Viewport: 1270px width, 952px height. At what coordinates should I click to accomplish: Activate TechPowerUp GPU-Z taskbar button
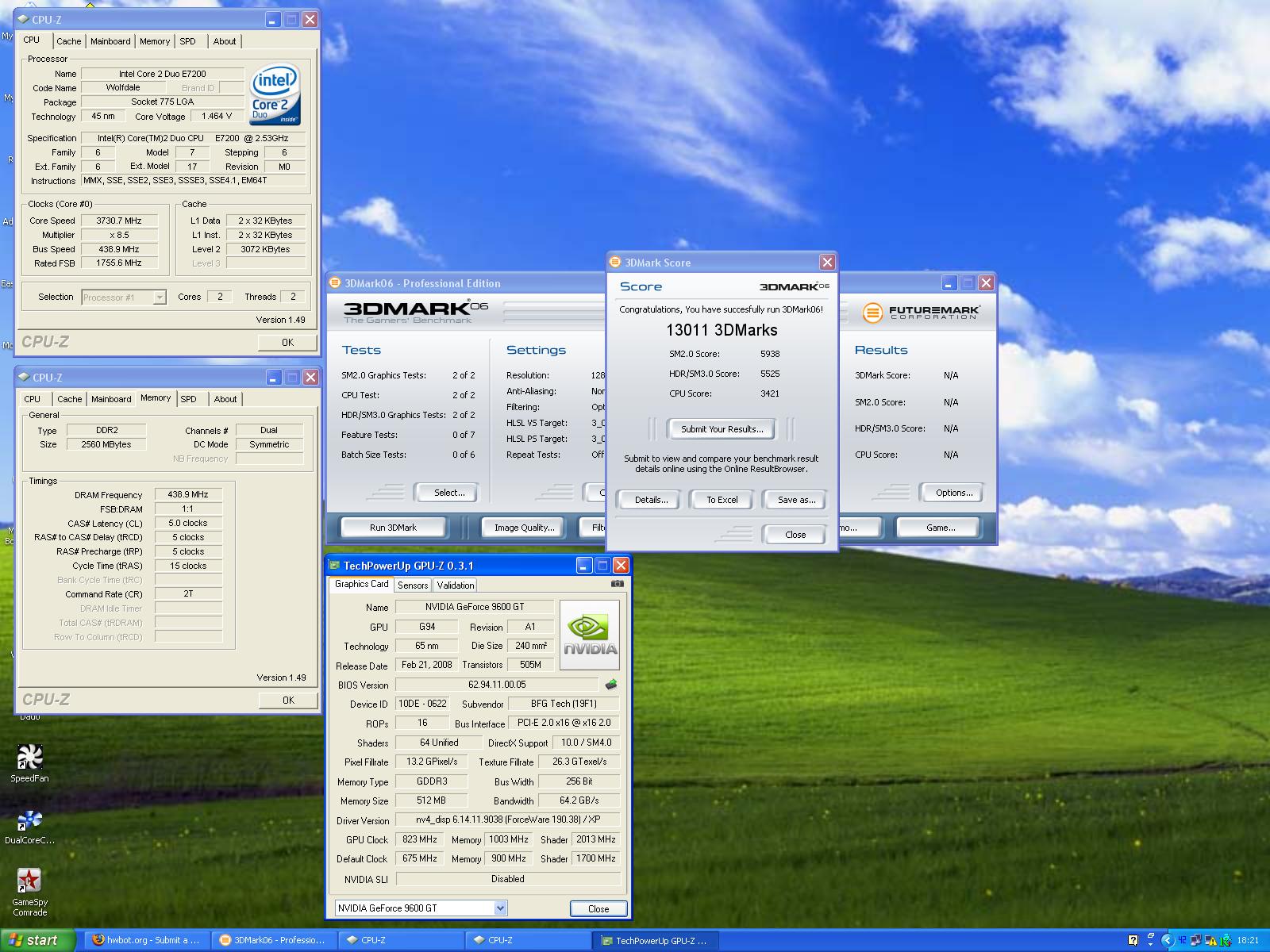[x=657, y=941]
